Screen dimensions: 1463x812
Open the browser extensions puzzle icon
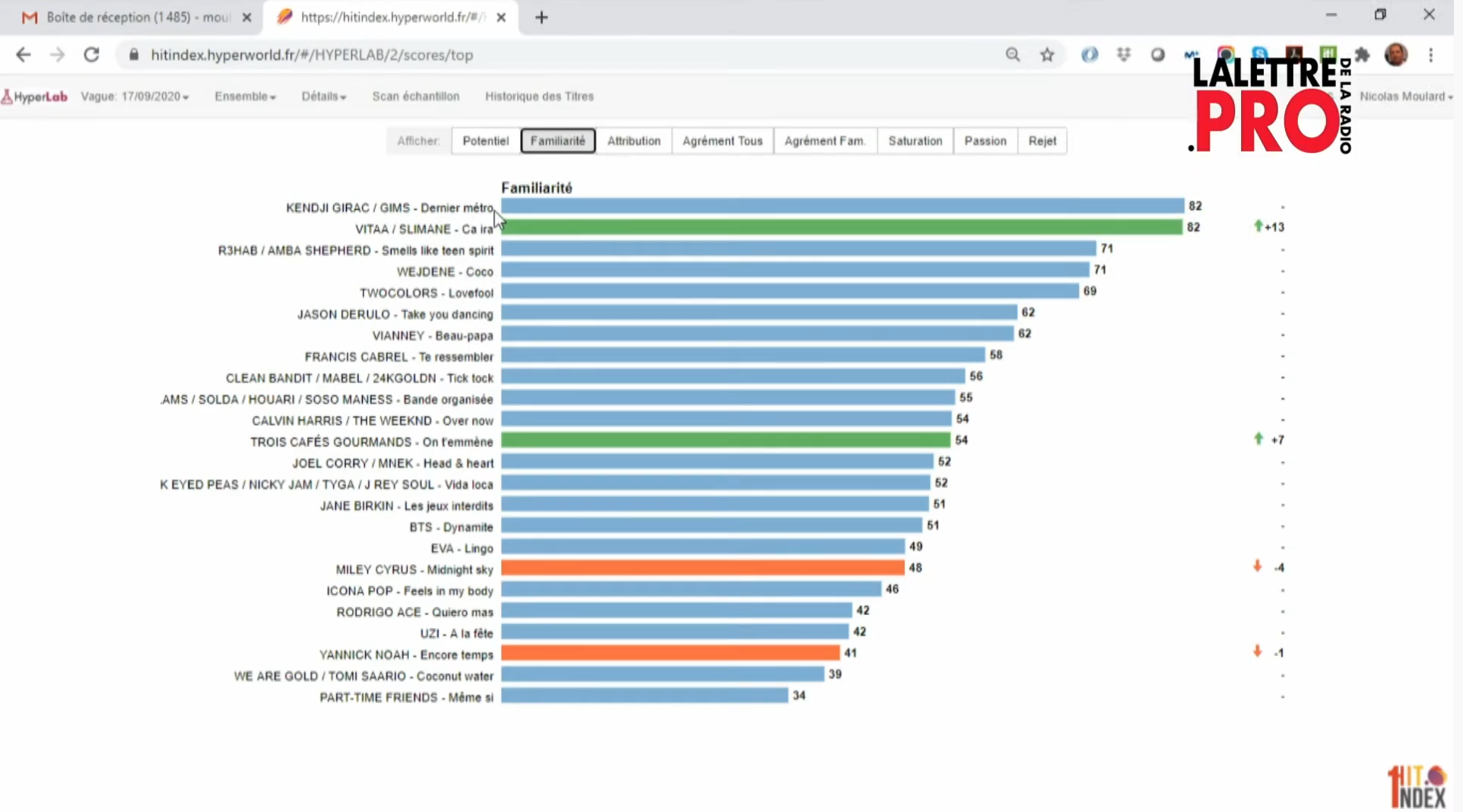pyautogui.click(x=1362, y=55)
